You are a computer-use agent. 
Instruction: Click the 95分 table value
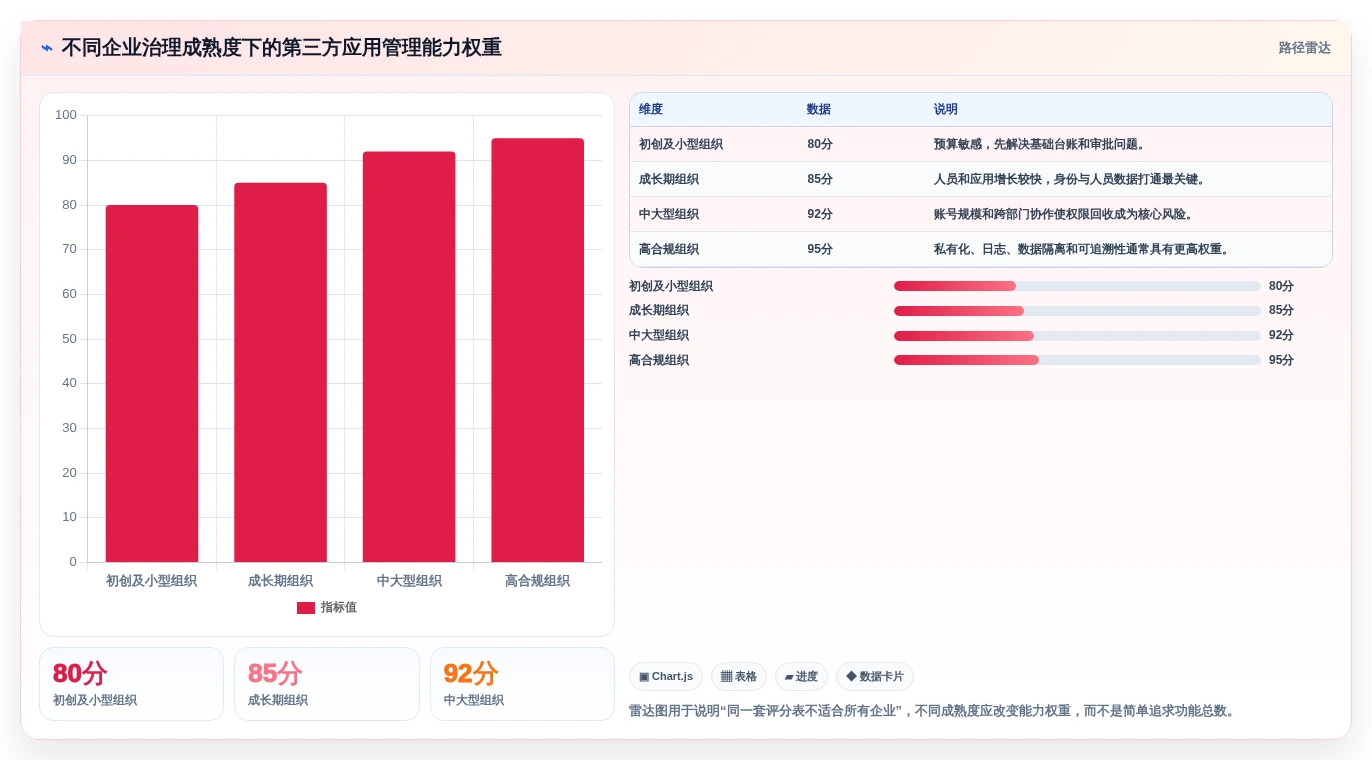(820, 249)
